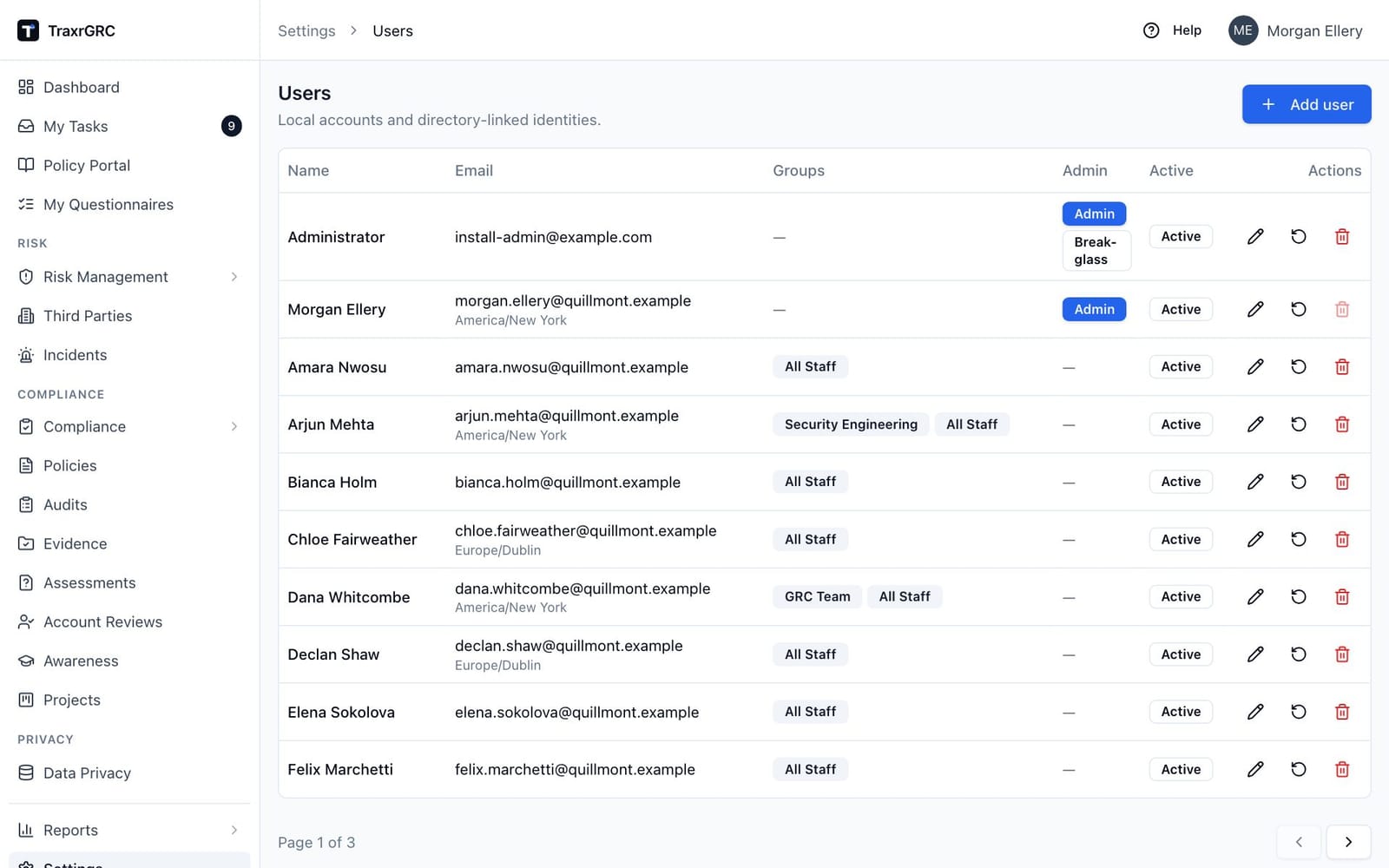The height and width of the screenshot is (868, 1389).
Task: Toggle Active status for Bianca Holm
Action: [1181, 482]
